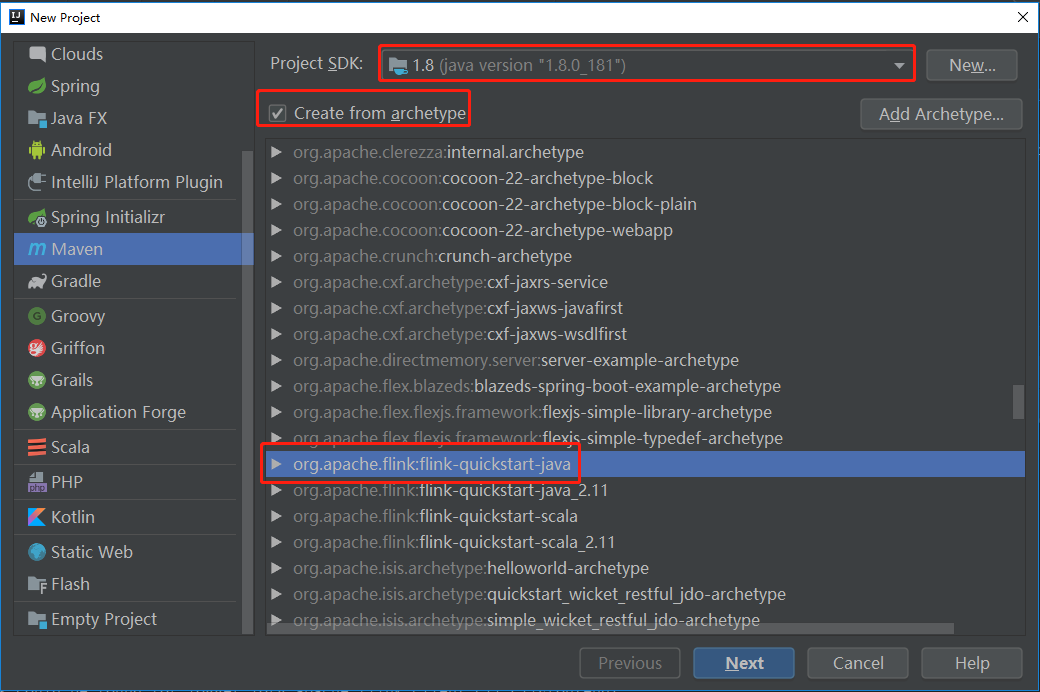Viewport: 1040px width, 692px height.
Task: Click the Application Forge icon
Action: point(37,412)
